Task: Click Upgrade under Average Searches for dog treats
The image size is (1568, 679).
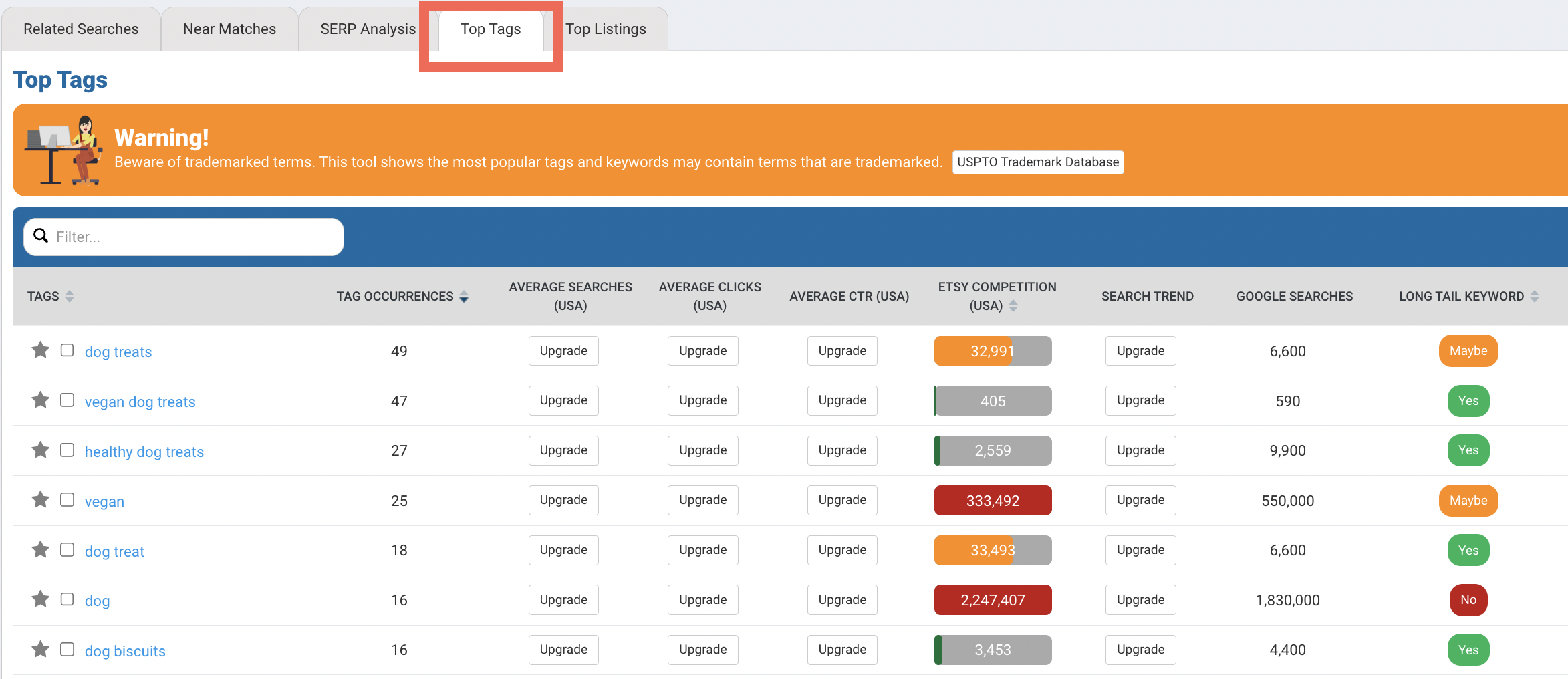Action: click(x=563, y=351)
